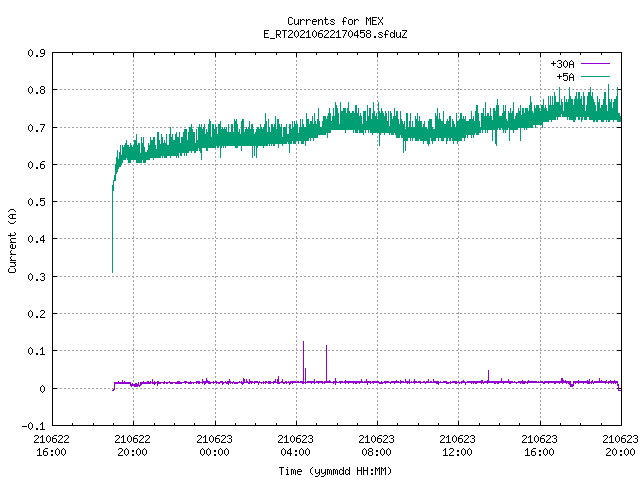Click the 210623 04:00 time tick label
Viewport: 640px width, 480px height.
coord(296,446)
